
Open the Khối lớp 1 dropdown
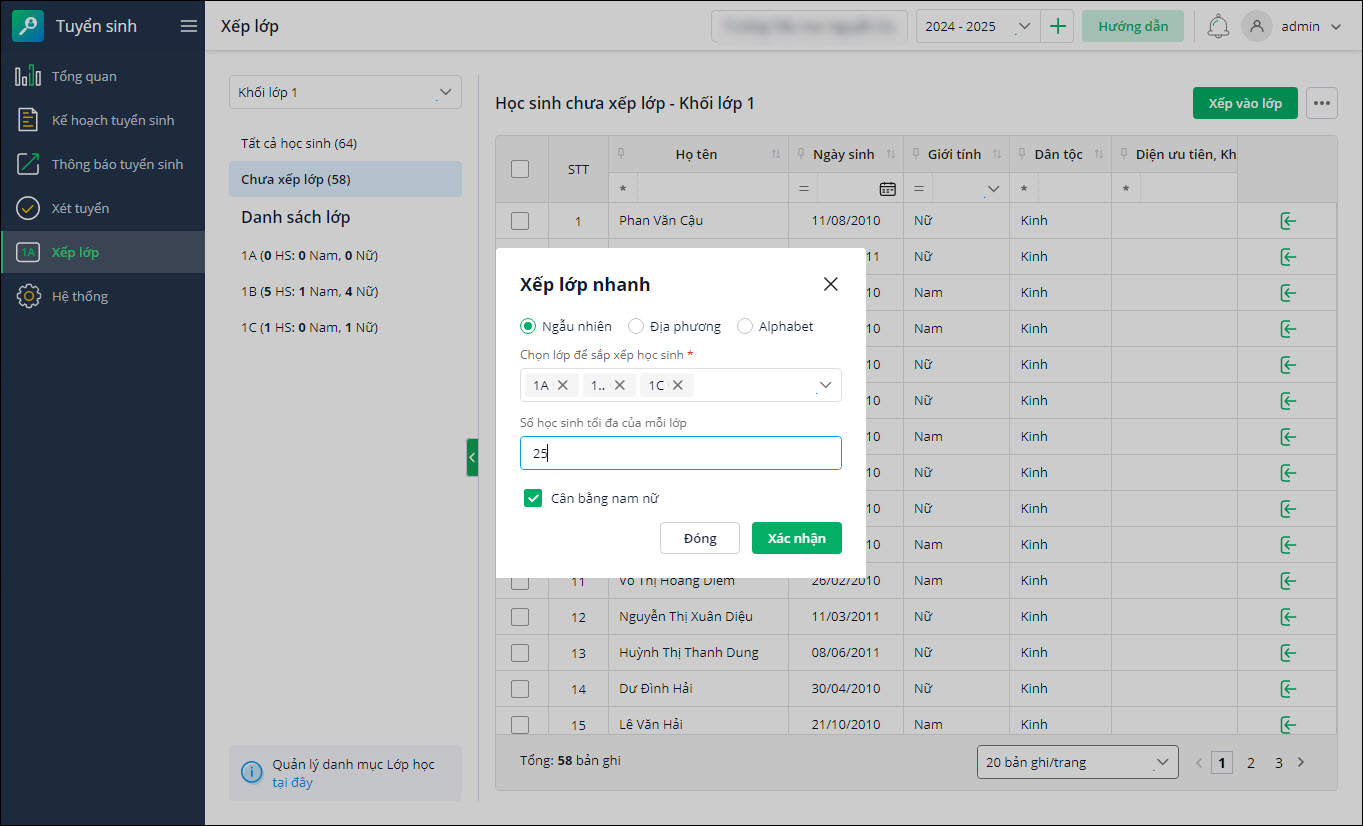(345, 93)
